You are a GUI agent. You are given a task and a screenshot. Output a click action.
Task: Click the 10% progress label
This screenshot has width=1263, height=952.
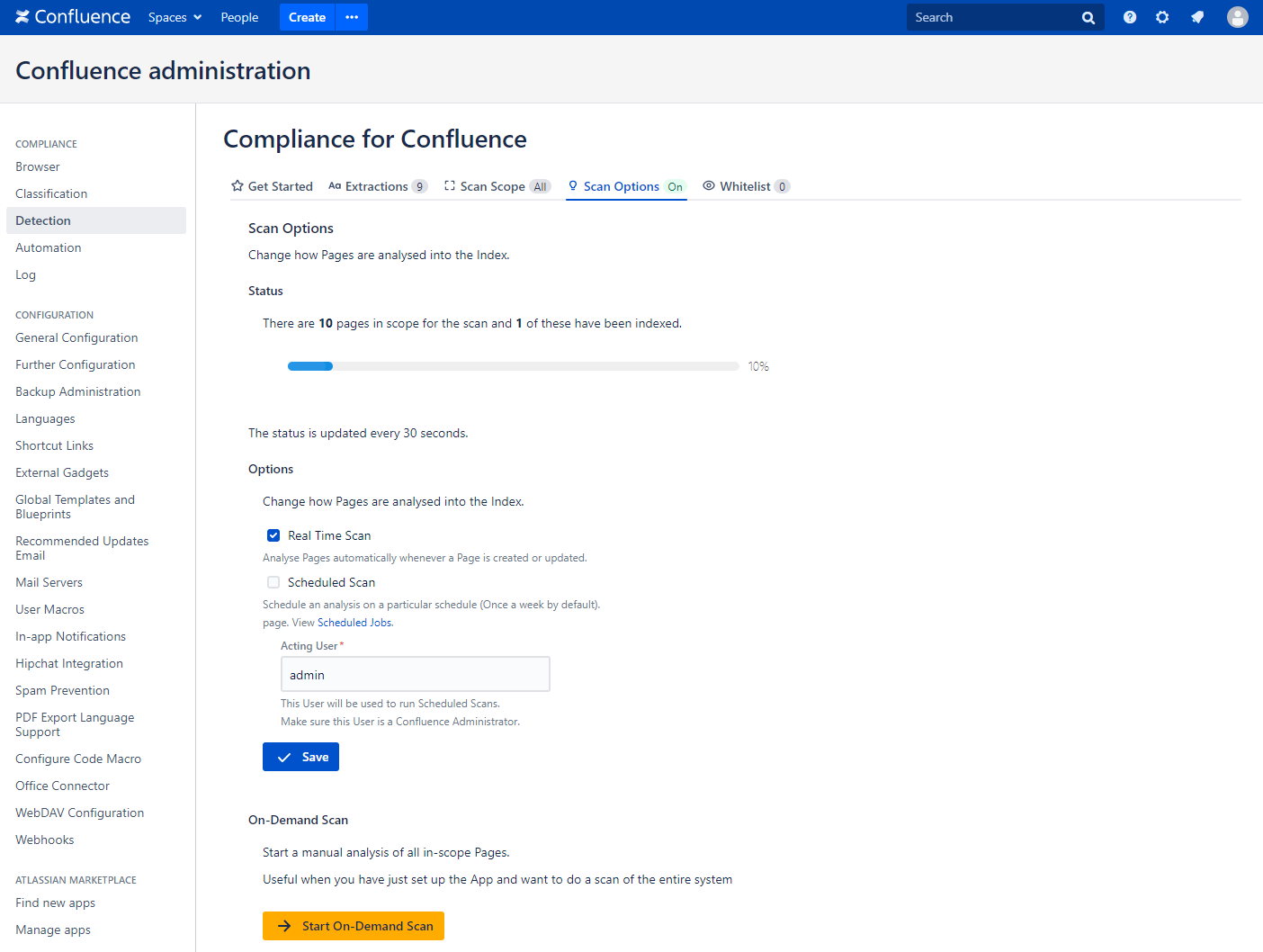pos(758,366)
